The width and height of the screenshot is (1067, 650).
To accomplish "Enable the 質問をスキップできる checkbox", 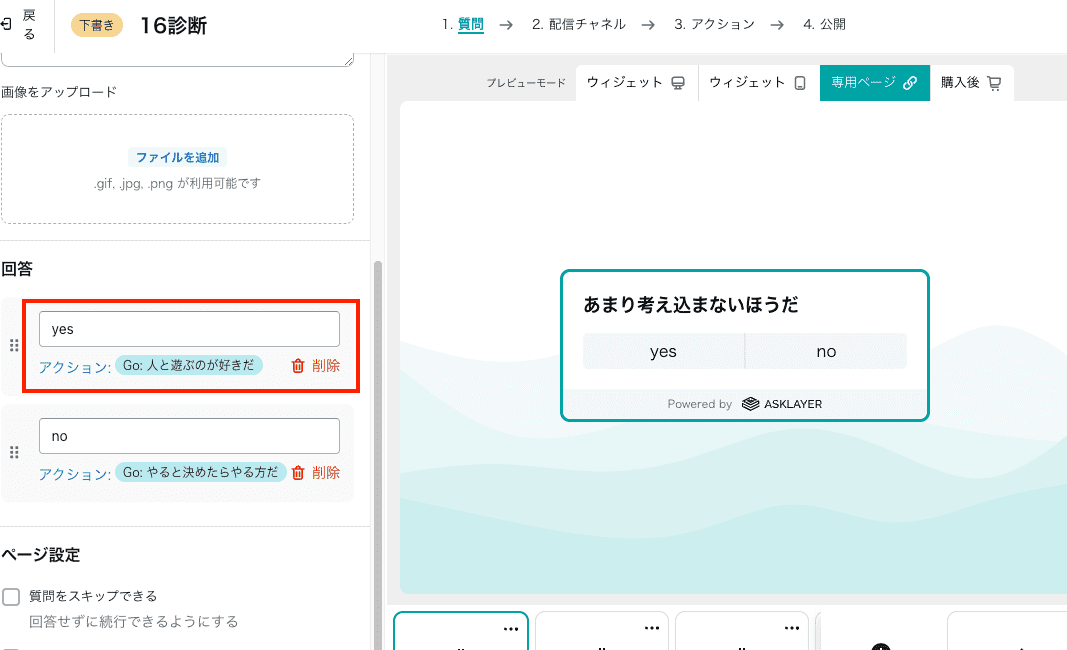I will (x=12, y=595).
